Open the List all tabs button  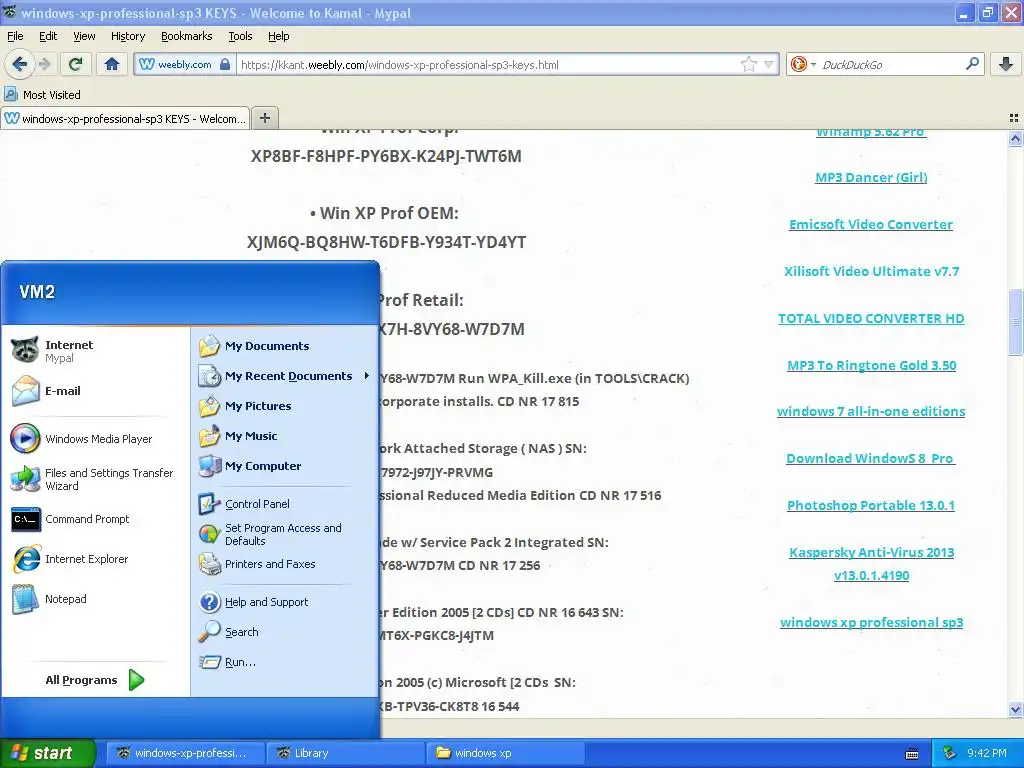[x=1014, y=118]
